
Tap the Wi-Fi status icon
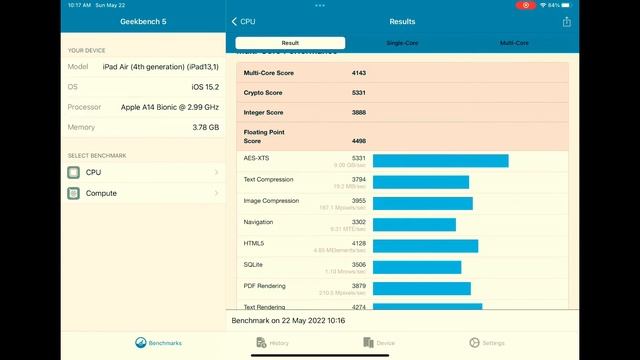(x=543, y=5)
